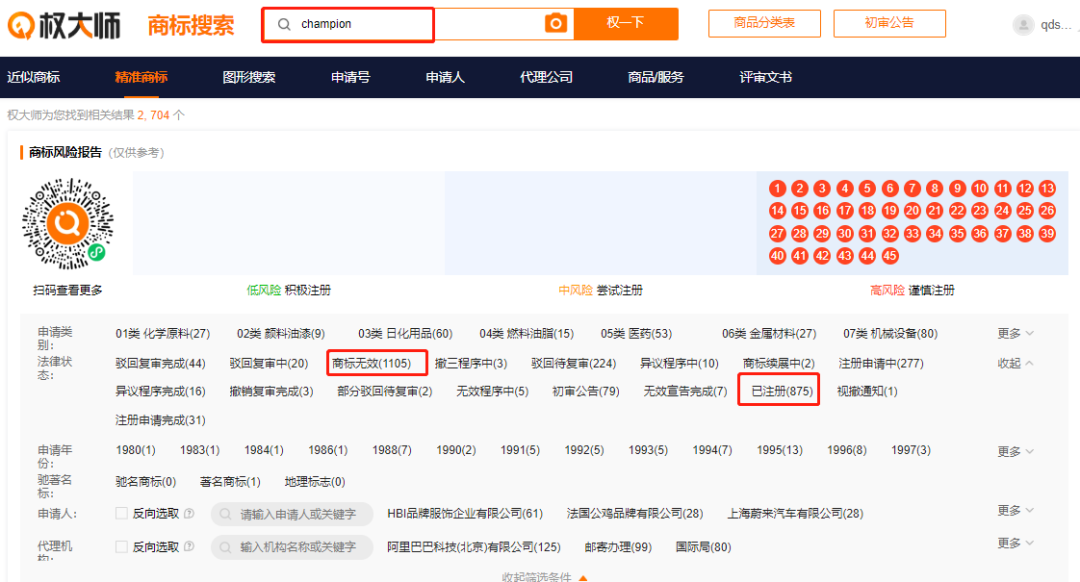Filter legal status by 初审公告(79)
The width and height of the screenshot is (1080, 582).
[x=585, y=391]
